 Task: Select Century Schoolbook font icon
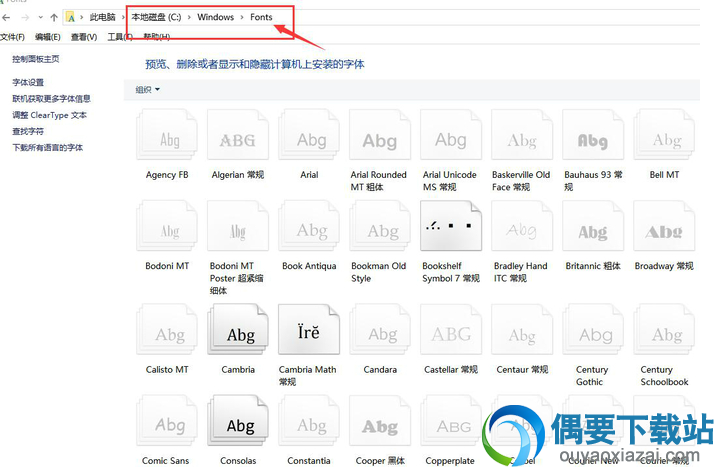click(664, 329)
